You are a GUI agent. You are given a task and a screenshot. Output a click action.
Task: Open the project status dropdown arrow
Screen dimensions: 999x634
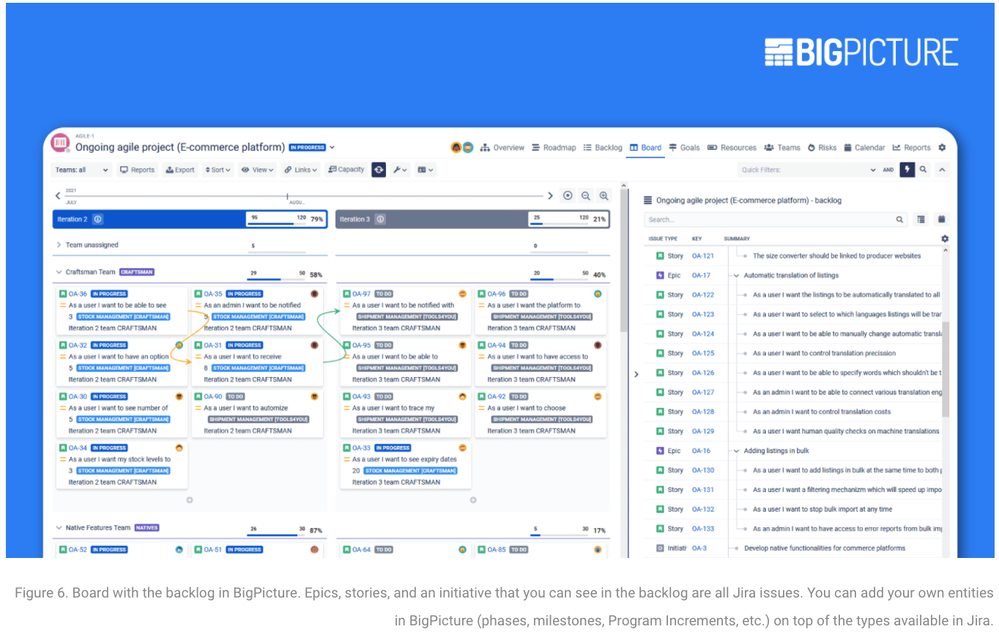point(332,148)
